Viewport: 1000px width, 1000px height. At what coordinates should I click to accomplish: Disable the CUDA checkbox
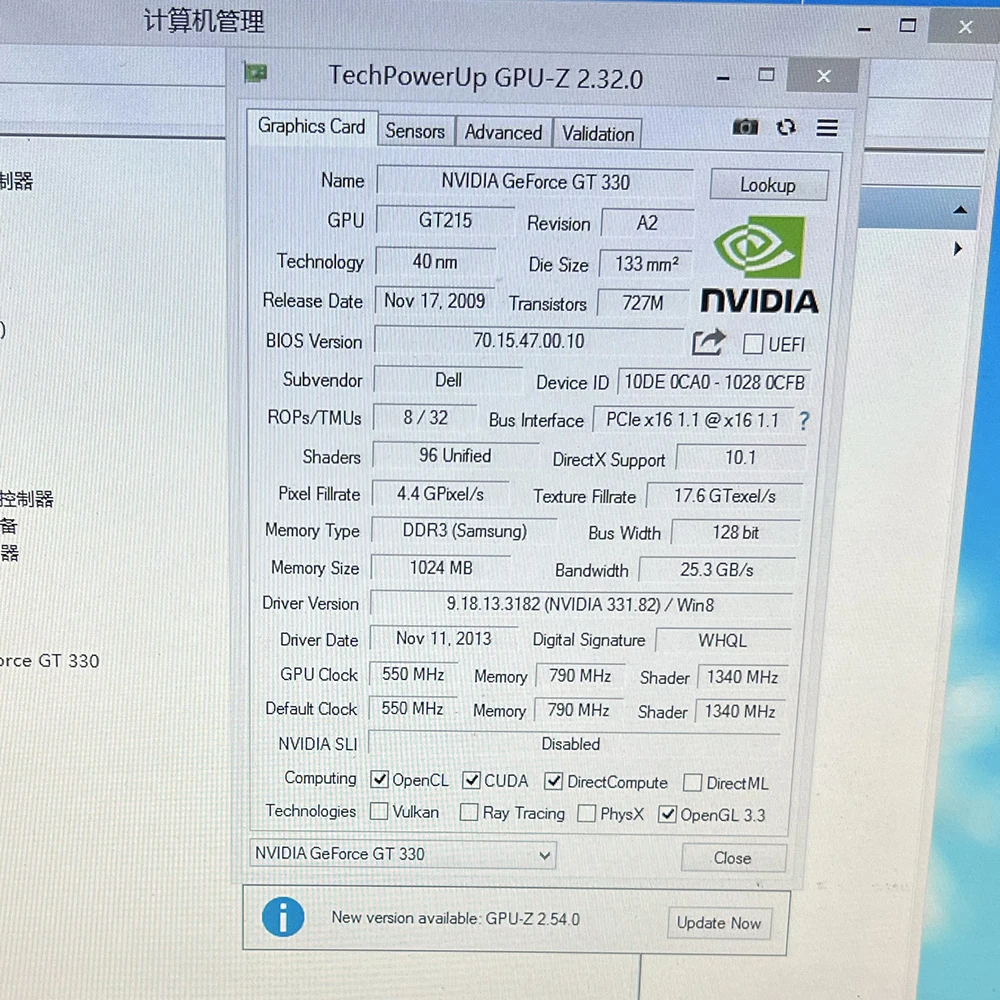[x=470, y=780]
